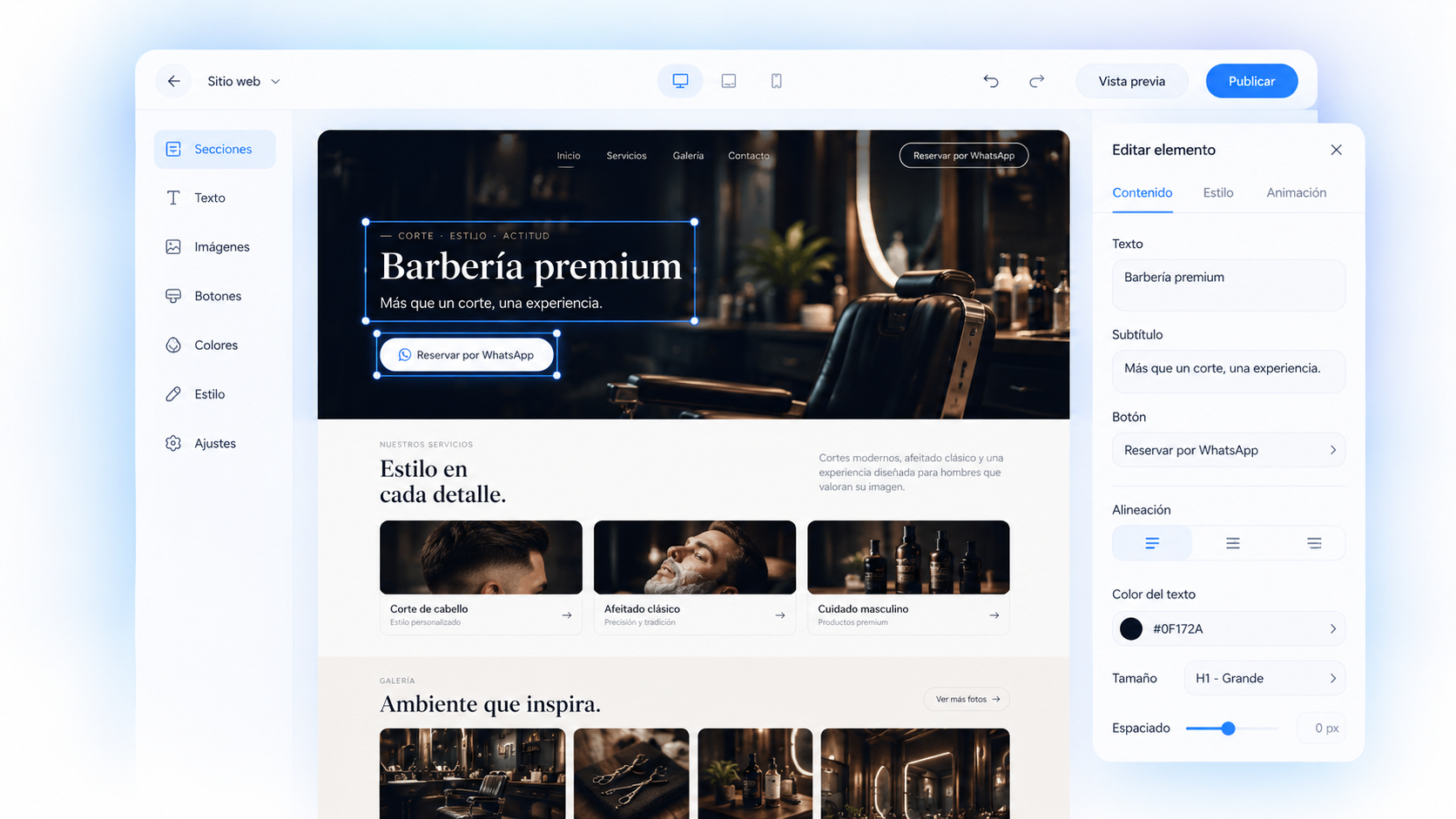Go back using the arrow button
This screenshot has width=1456, height=819.
click(x=173, y=81)
